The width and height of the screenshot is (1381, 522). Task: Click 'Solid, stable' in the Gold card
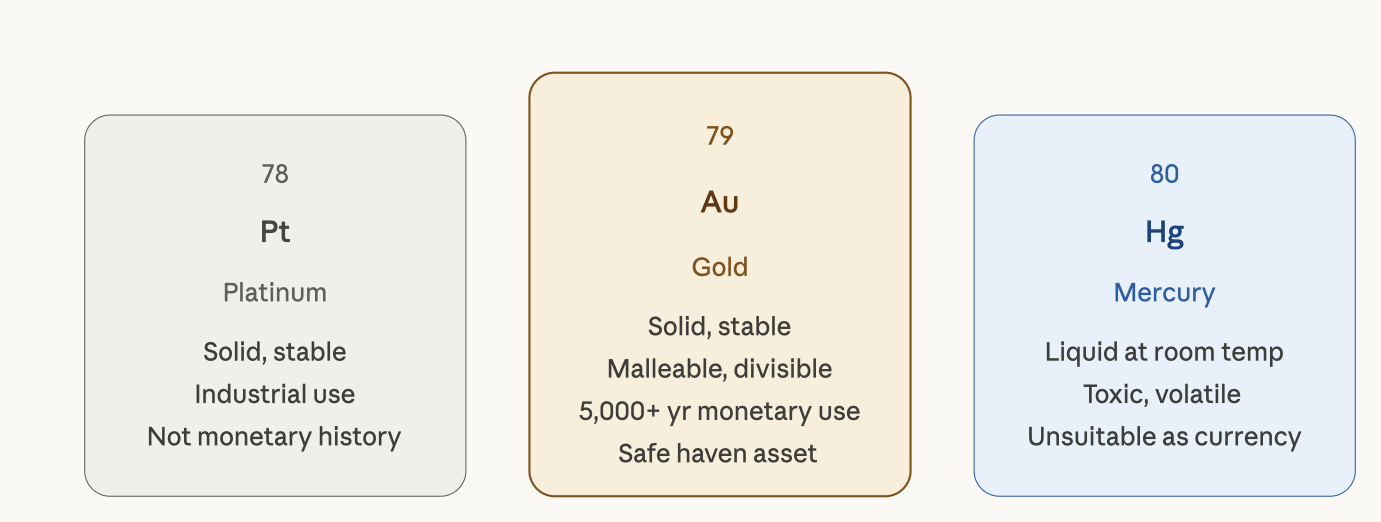click(x=720, y=326)
